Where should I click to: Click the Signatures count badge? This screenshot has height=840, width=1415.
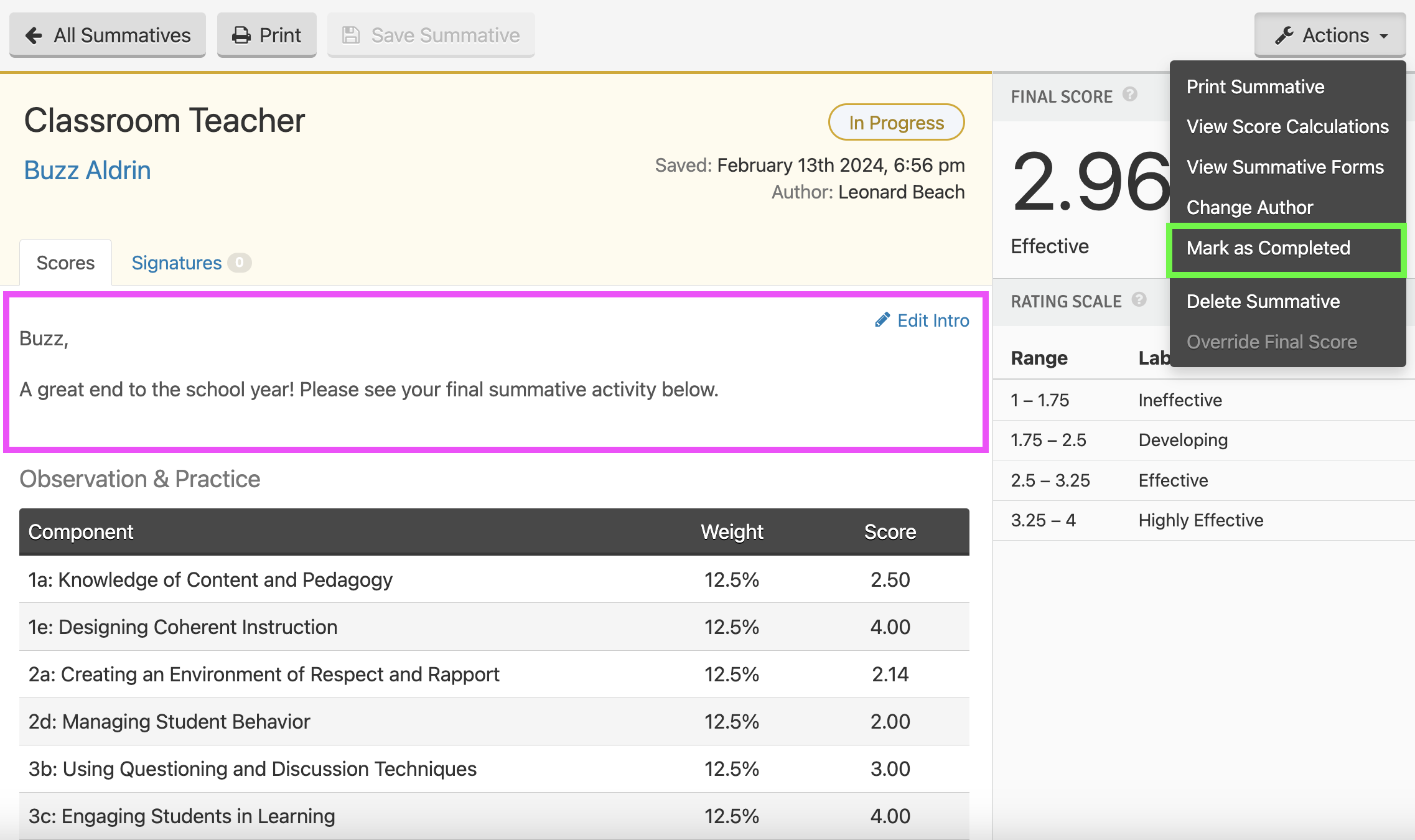(240, 263)
